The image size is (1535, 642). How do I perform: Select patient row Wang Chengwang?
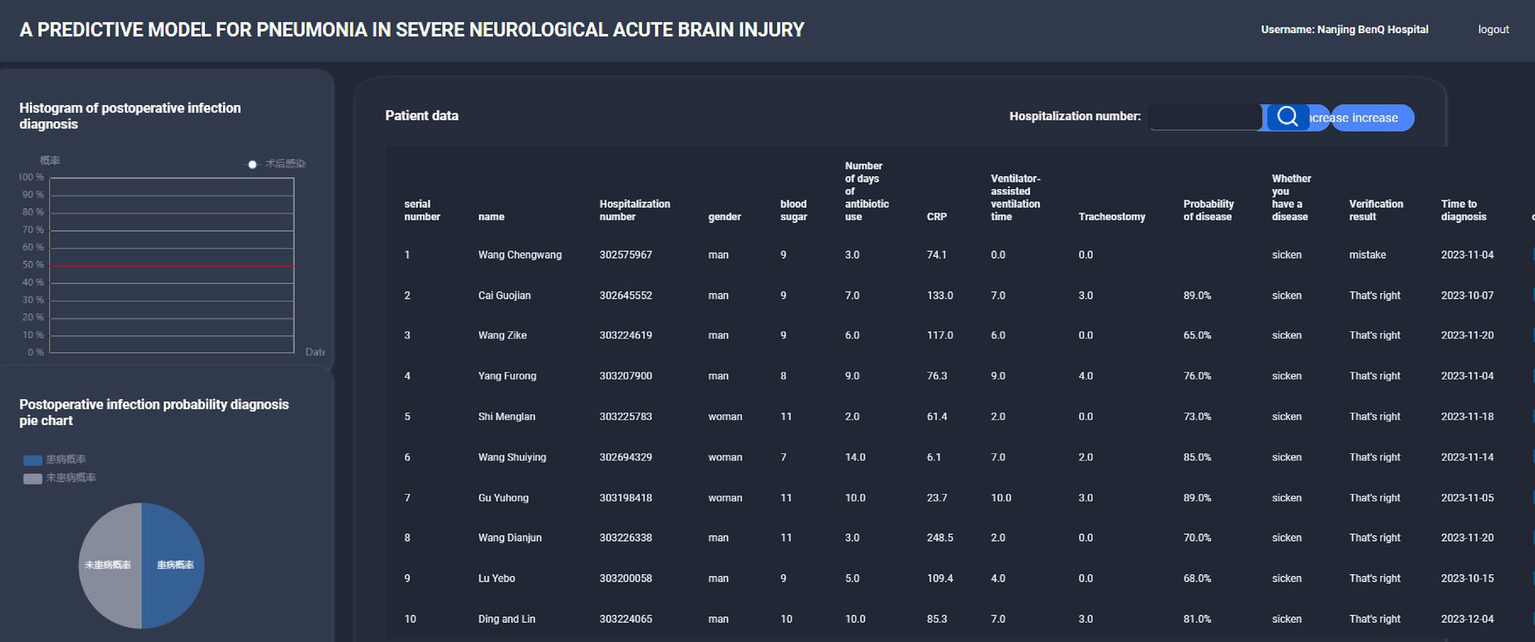[x=519, y=255]
